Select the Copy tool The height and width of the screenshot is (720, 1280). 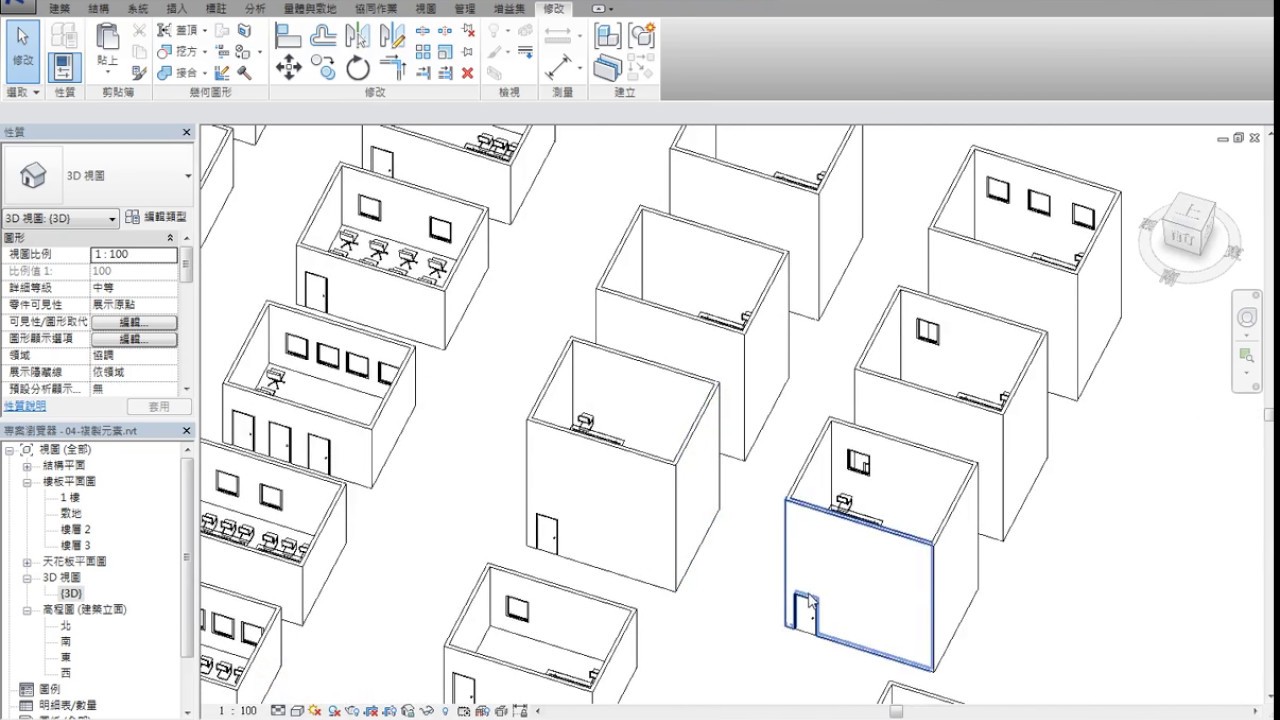(x=323, y=67)
